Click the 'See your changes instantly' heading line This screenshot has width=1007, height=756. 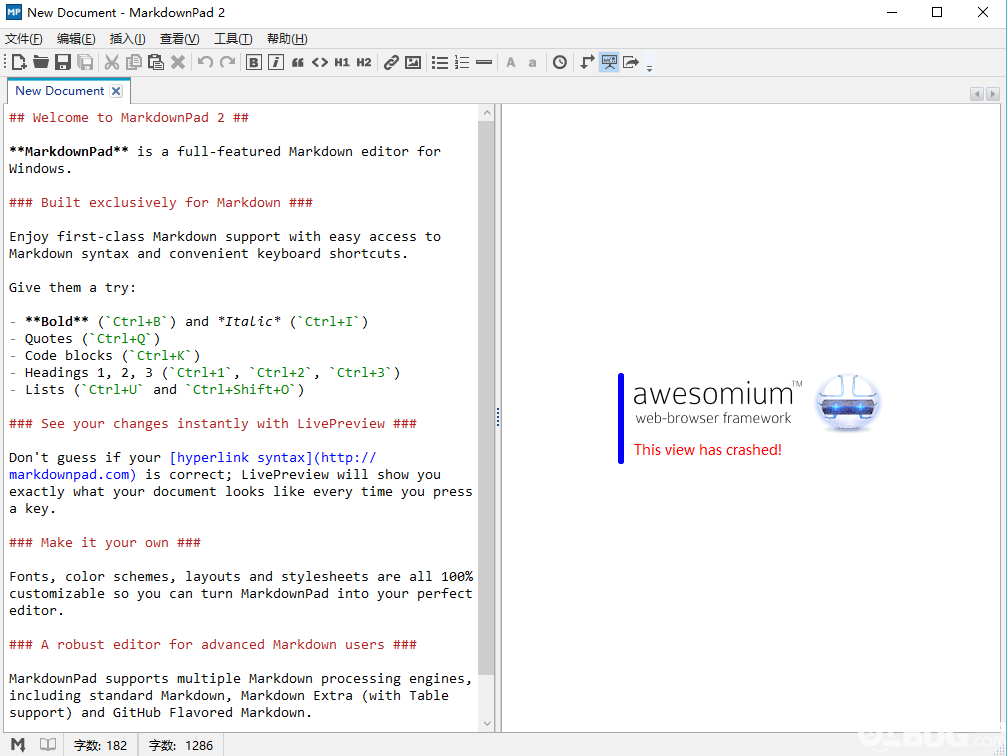pyautogui.click(x=213, y=423)
